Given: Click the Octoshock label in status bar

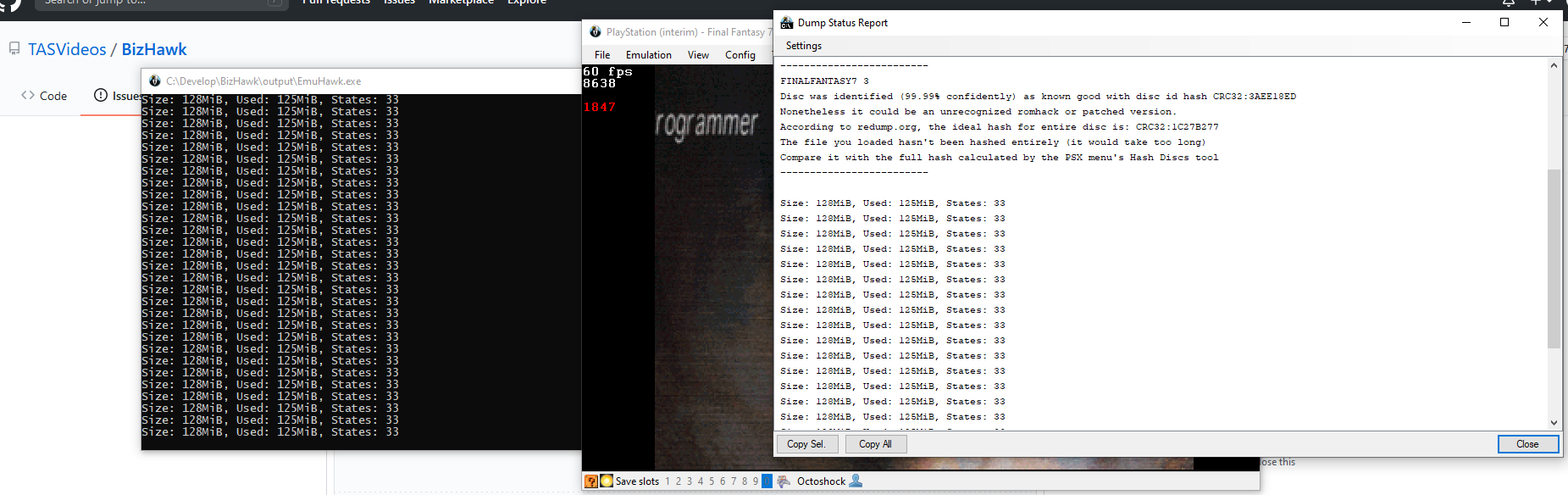Looking at the screenshot, I should pyautogui.click(x=821, y=481).
